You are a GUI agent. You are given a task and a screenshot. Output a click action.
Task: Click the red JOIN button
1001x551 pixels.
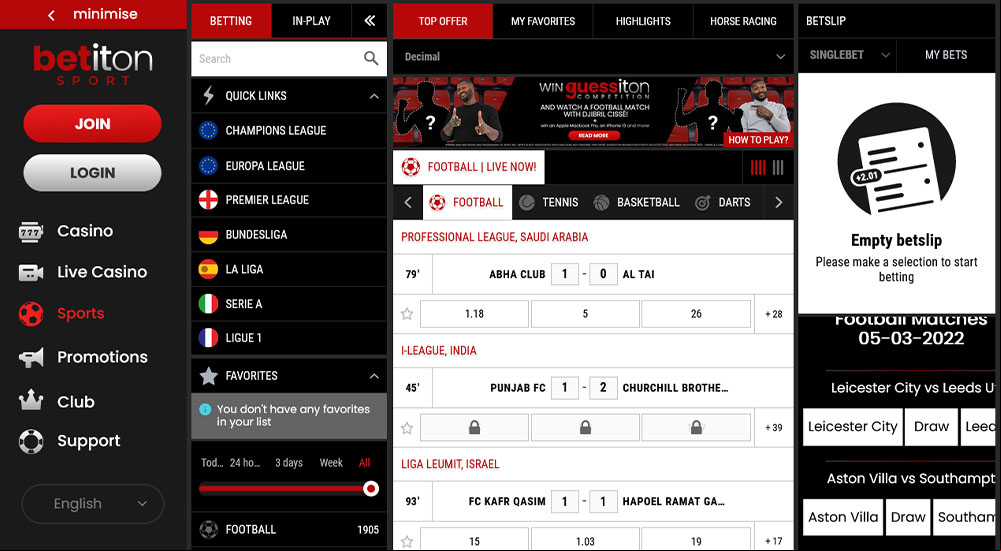(x=93, y=124)
